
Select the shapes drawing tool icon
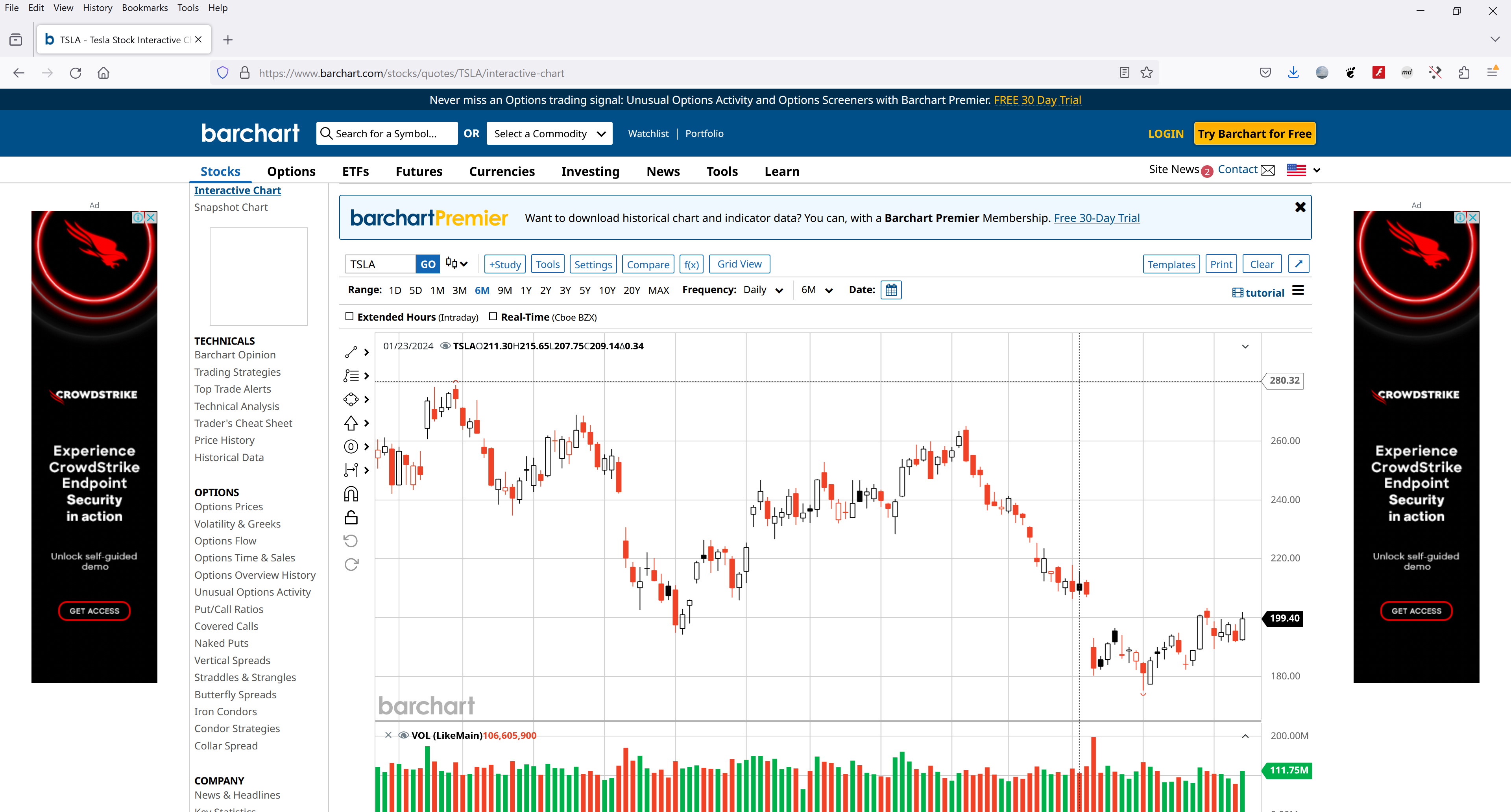351,399
